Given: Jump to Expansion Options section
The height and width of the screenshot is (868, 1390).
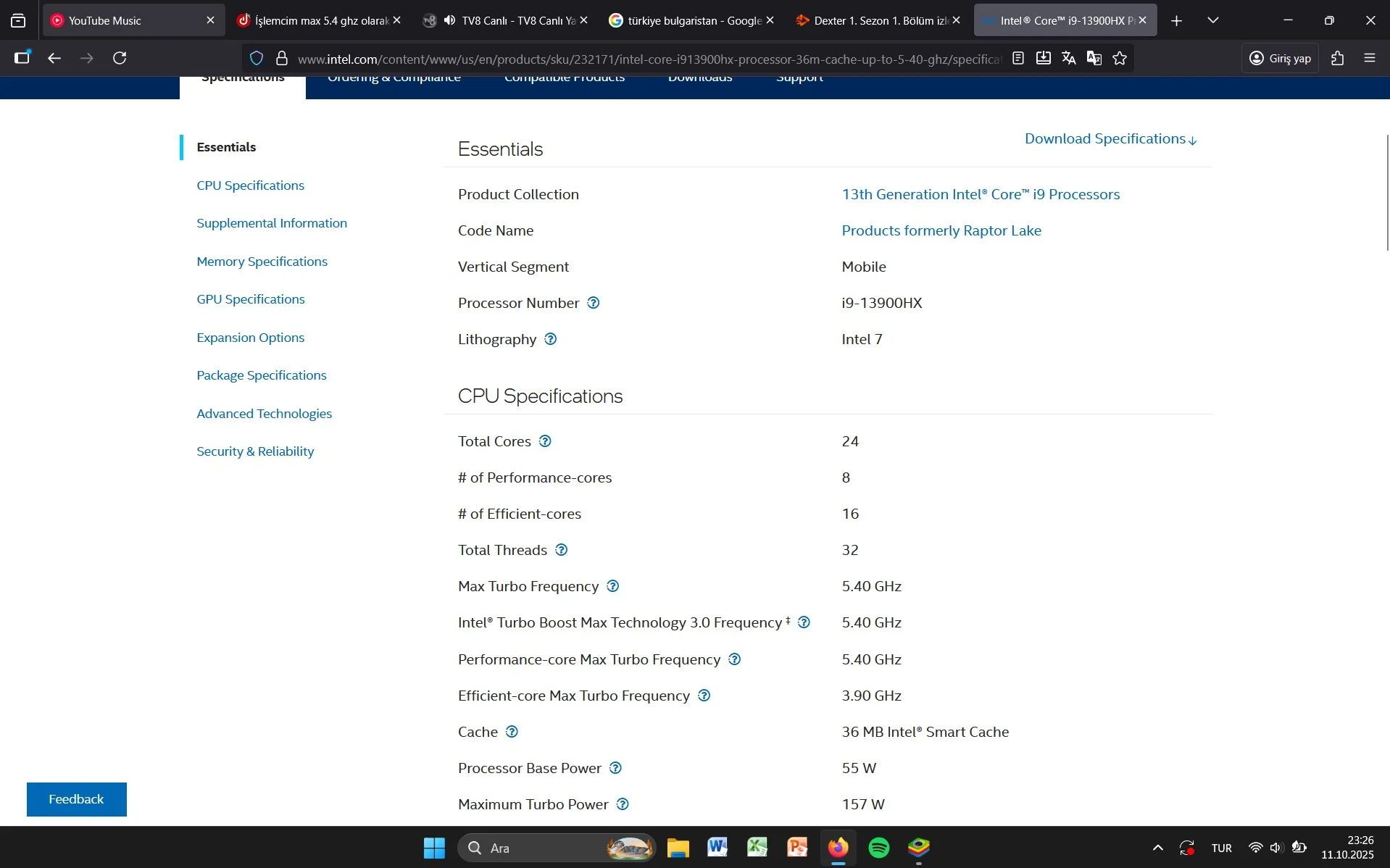Looking at the screenshot, I should [251, 338].
